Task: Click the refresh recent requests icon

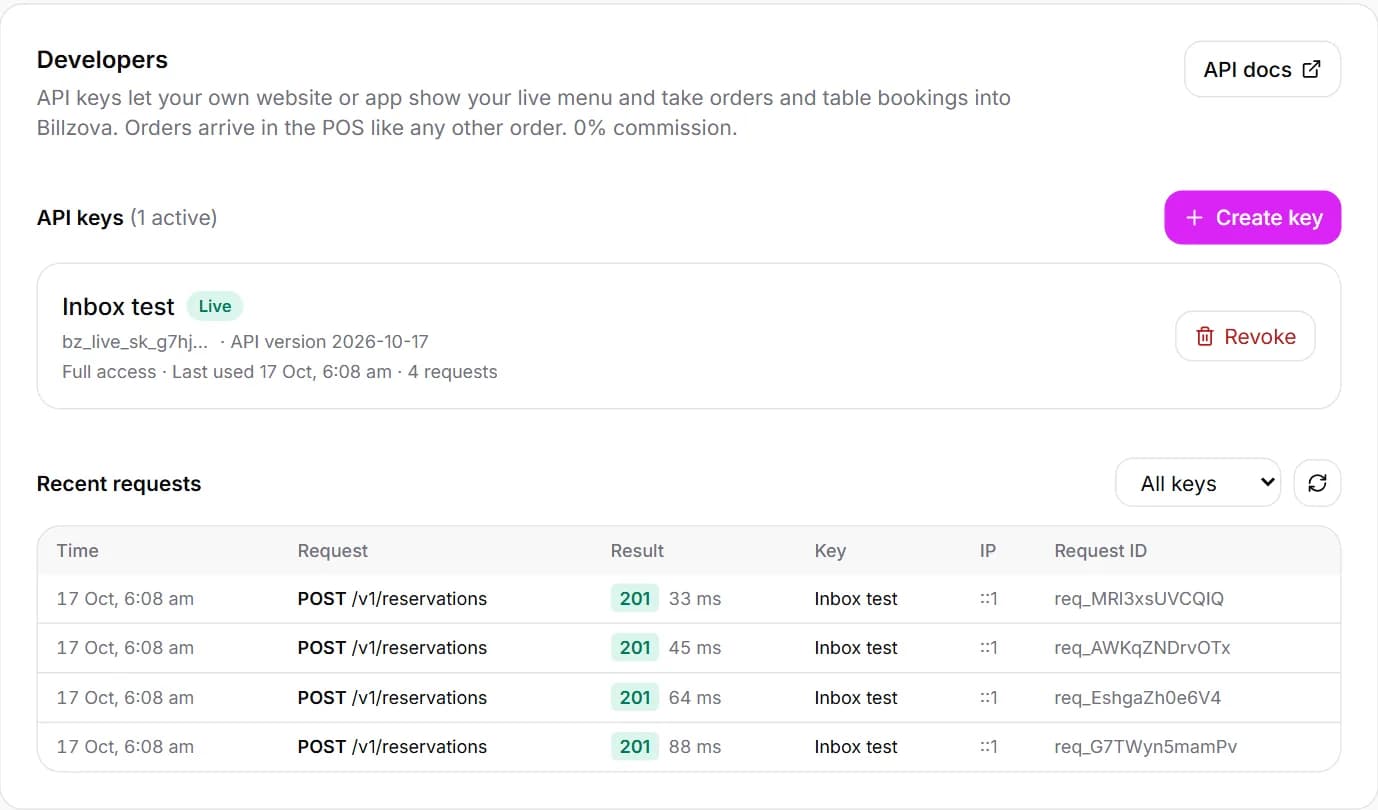Action: coord(1317,483)
